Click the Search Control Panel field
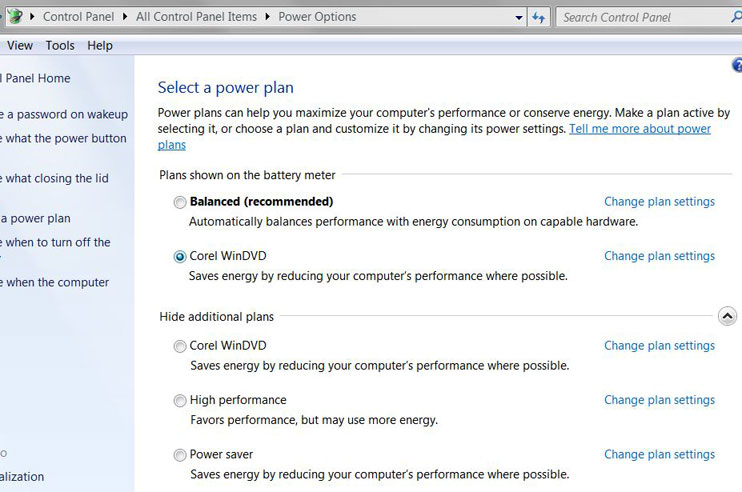 pyautogui.click(x=640, y=17)
